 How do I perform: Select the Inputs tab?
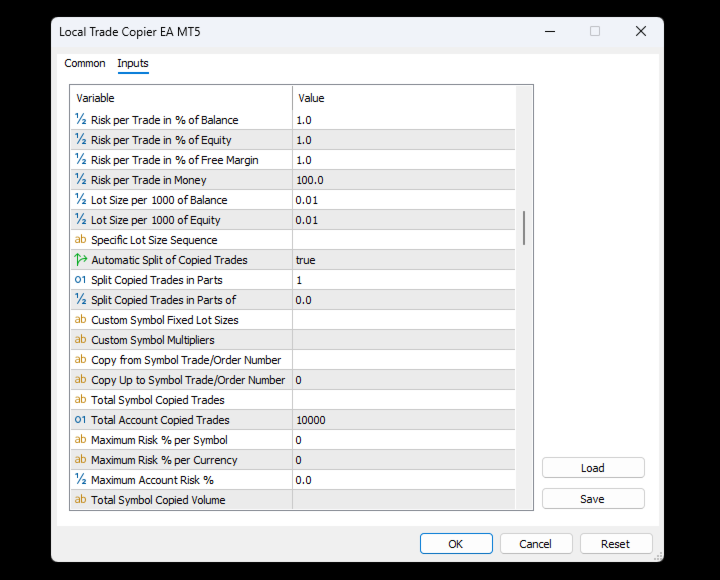coord(133,63)
